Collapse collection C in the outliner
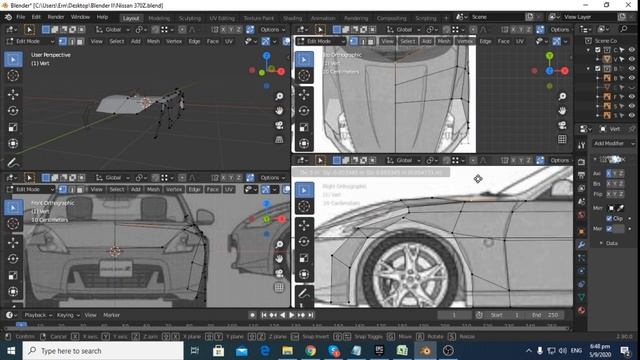This screenshot has width=640, height=360. coord(588,50)
